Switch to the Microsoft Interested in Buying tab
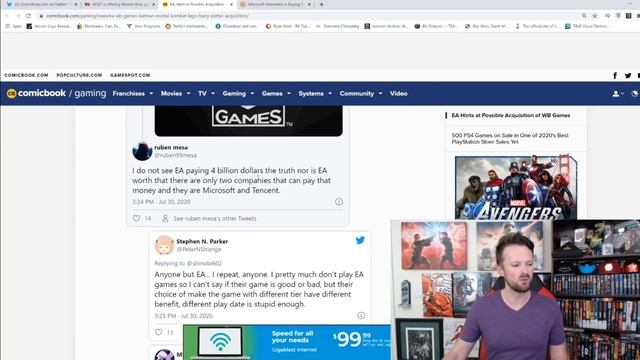 (x=274, y=4)
